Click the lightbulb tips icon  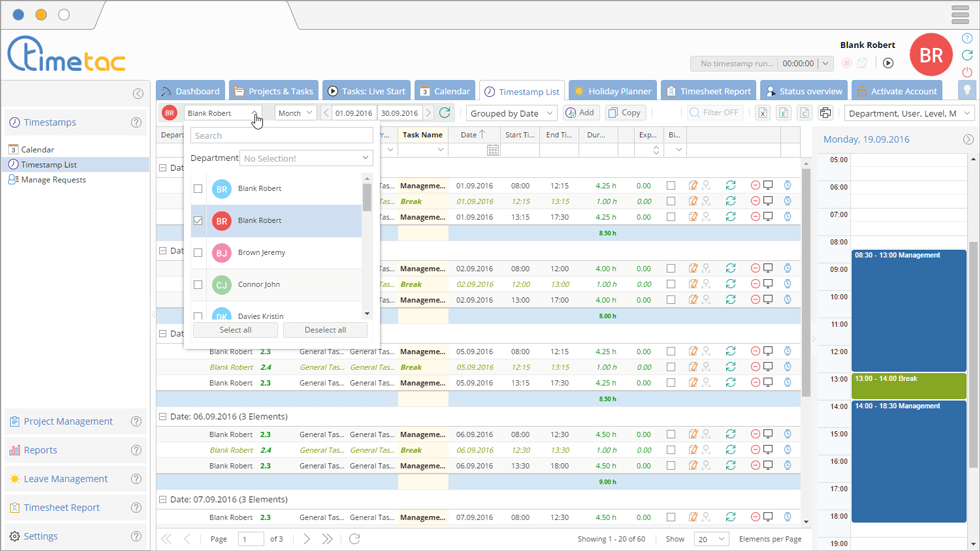tap(966, 90)
